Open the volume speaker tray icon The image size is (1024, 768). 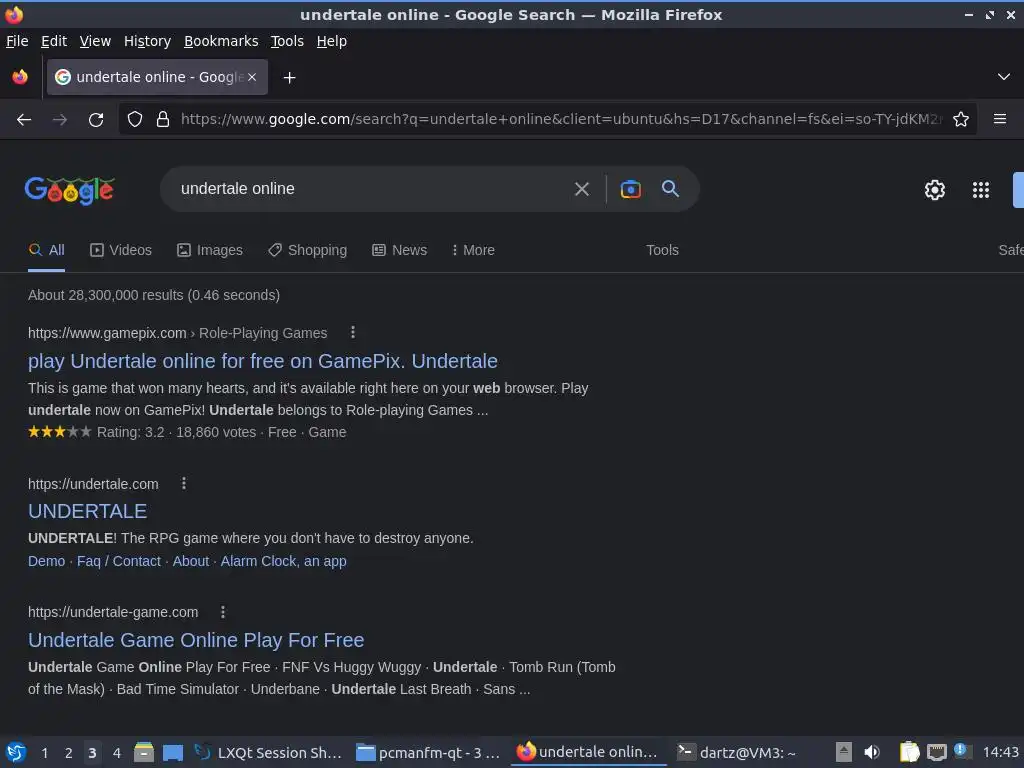872,752
